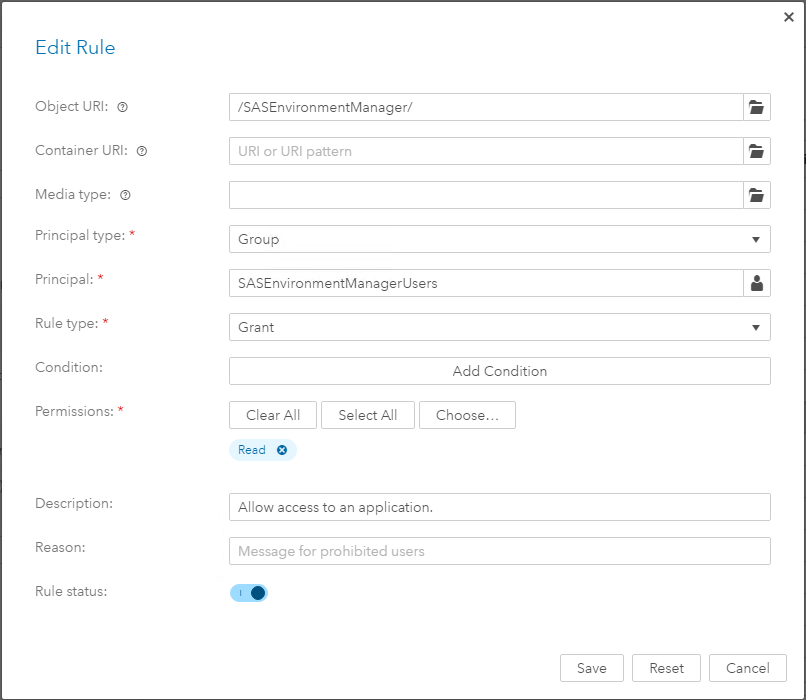The height and width of the screenshot is (700, 806).
Task: Open the Choose permissions dialog
Action: [x=467, y=415]
